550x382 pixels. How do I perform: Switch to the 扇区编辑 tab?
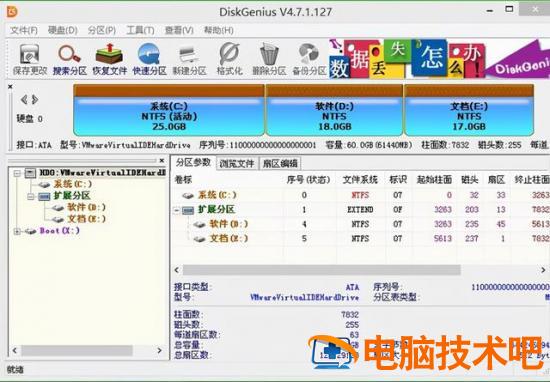pos(280,163)
